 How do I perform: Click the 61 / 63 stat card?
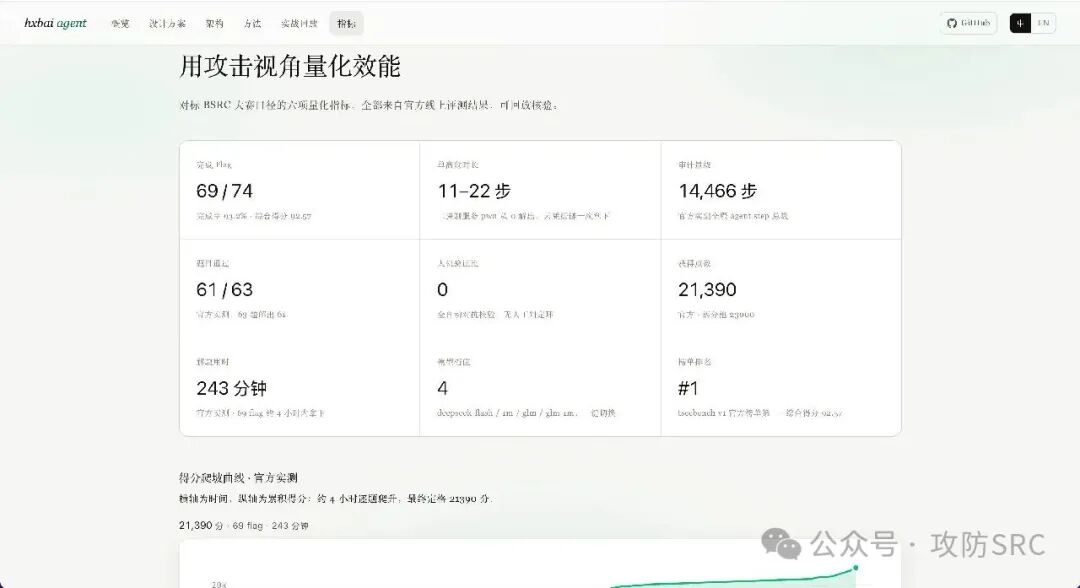coord(300,288)
